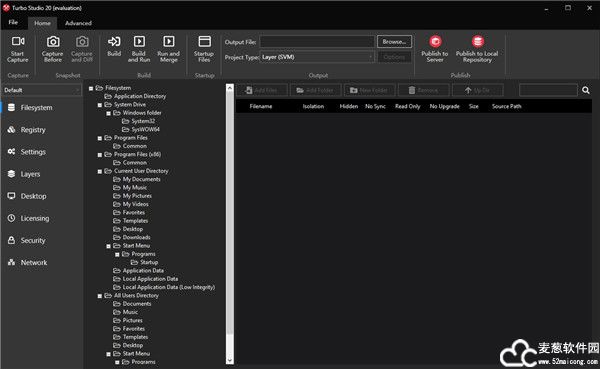Collapse the Program Files tree node
The height and width of the screenshot is (369, 600).
100,138
